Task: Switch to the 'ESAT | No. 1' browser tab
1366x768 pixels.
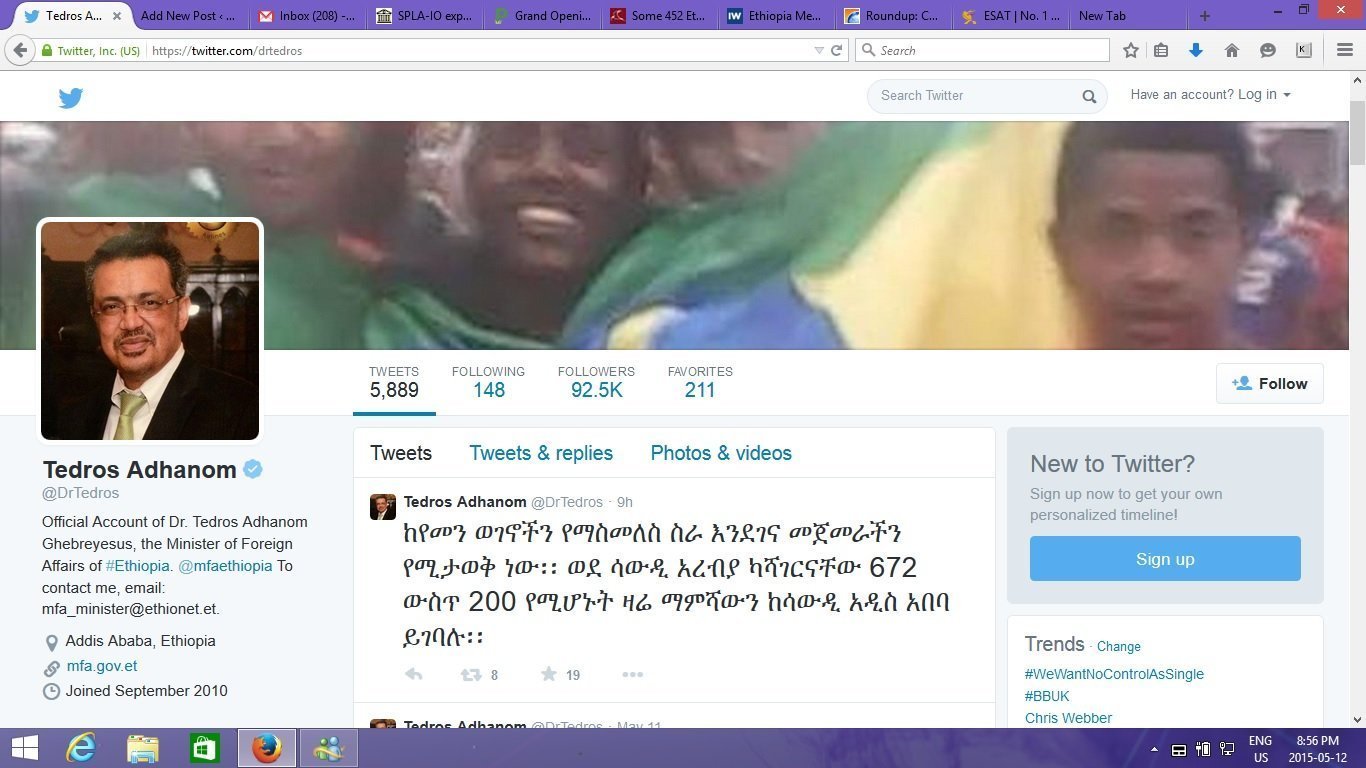Action: [x=1011, y=16]
